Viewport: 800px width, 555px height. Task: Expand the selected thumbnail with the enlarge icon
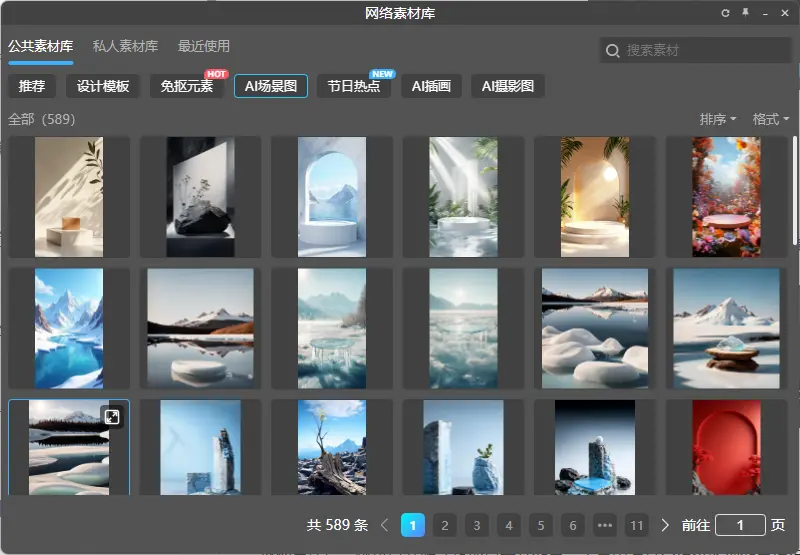[112, 417]
